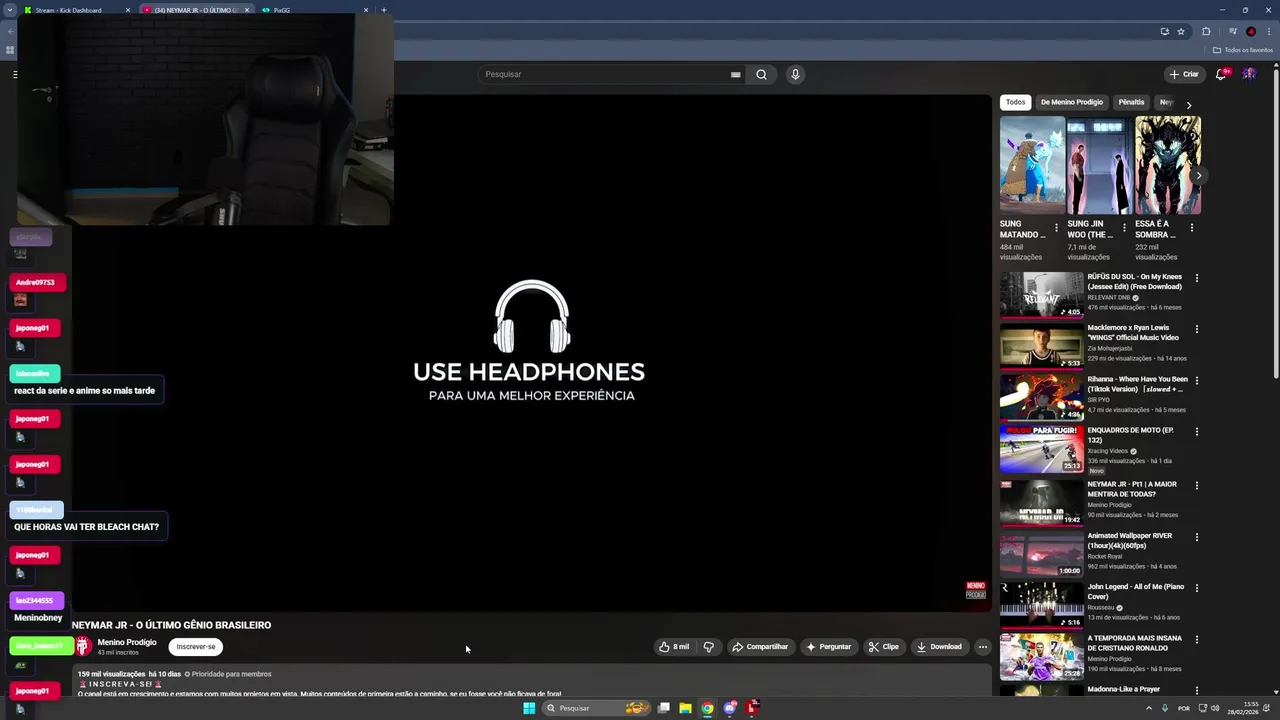Screen dimensions: 1280x720
Task: Open Discord from the taskbar
Action: (x=730, y=708)
